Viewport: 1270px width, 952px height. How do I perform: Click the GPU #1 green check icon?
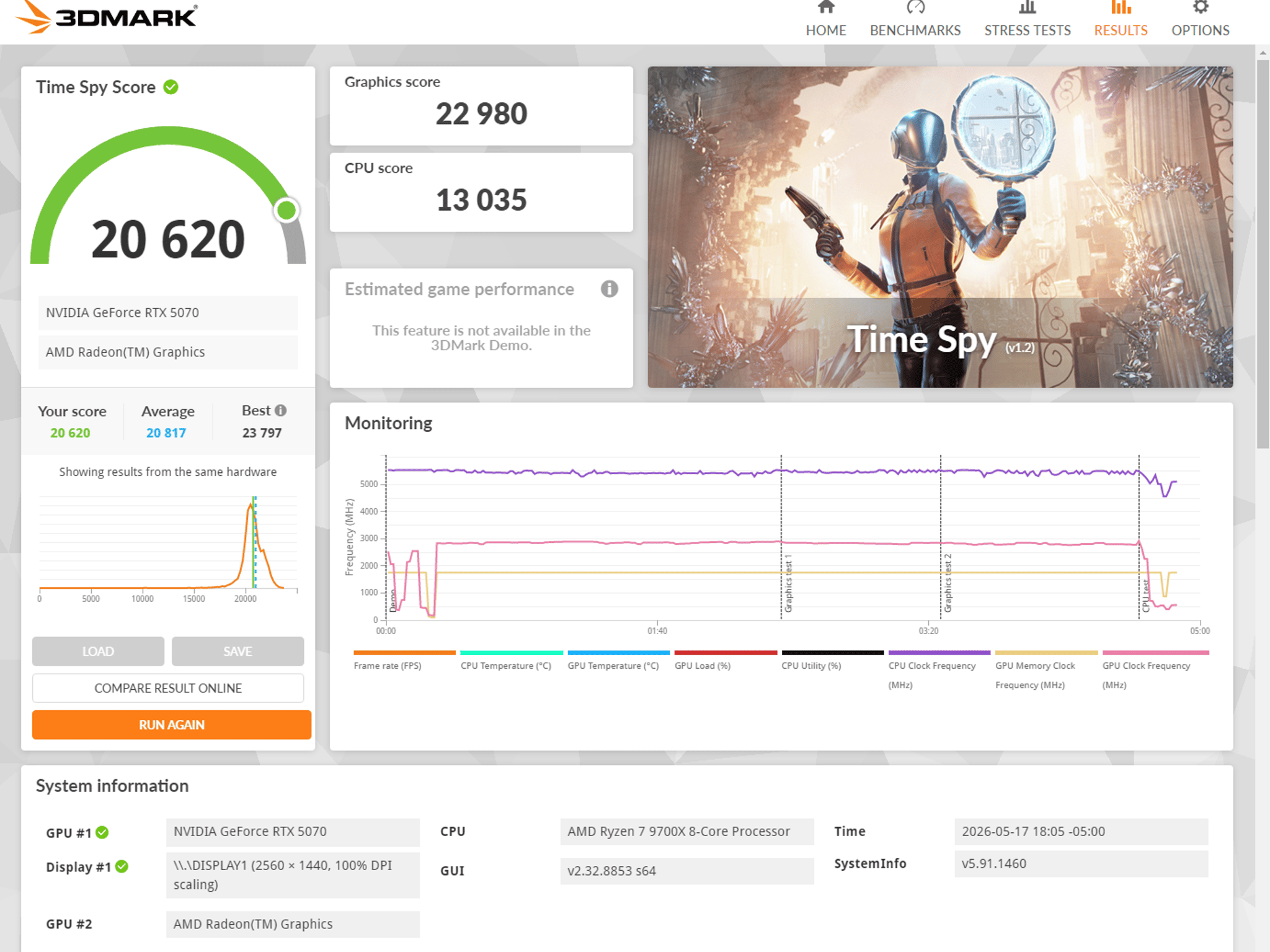[x=102, y=832]
